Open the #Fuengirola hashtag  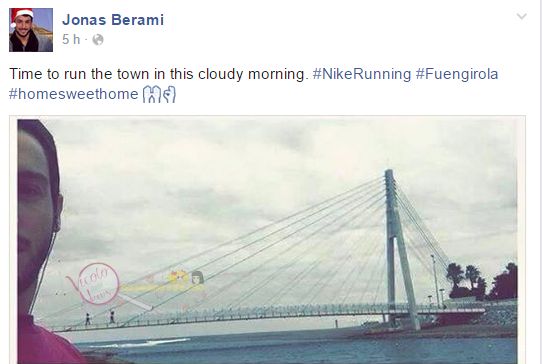click(x=457, y=74)
